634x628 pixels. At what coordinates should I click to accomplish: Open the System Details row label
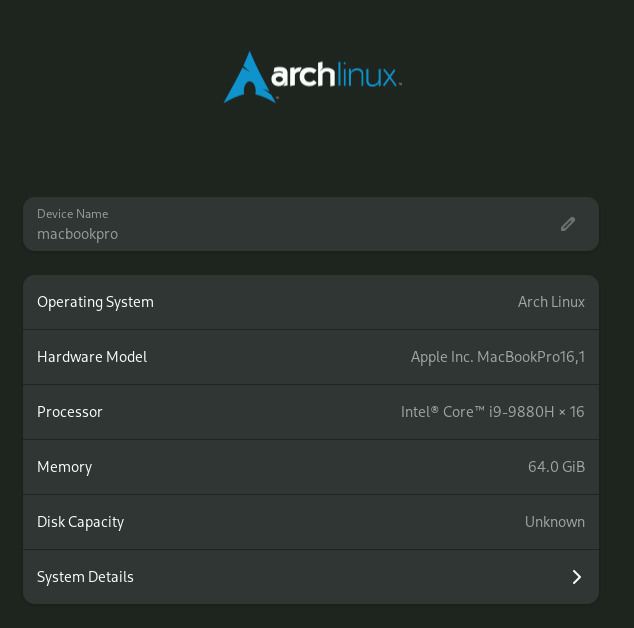coord(85,577)
